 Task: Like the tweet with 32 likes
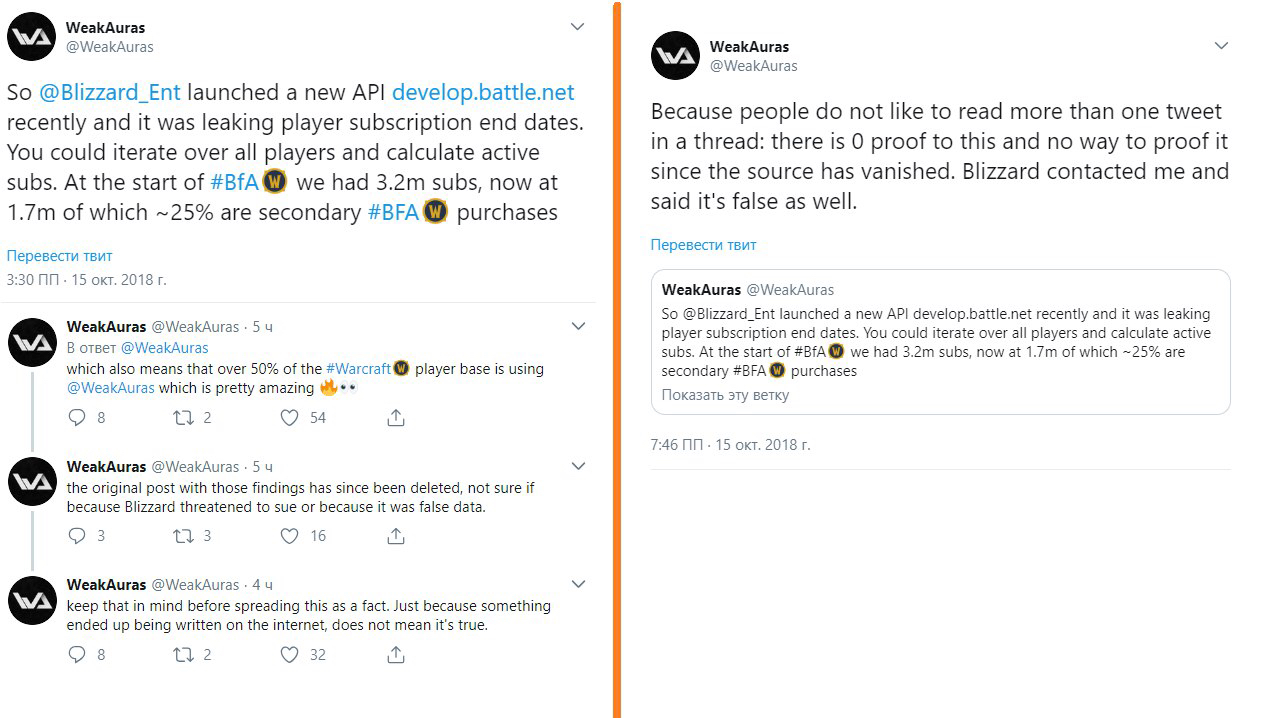290,655
